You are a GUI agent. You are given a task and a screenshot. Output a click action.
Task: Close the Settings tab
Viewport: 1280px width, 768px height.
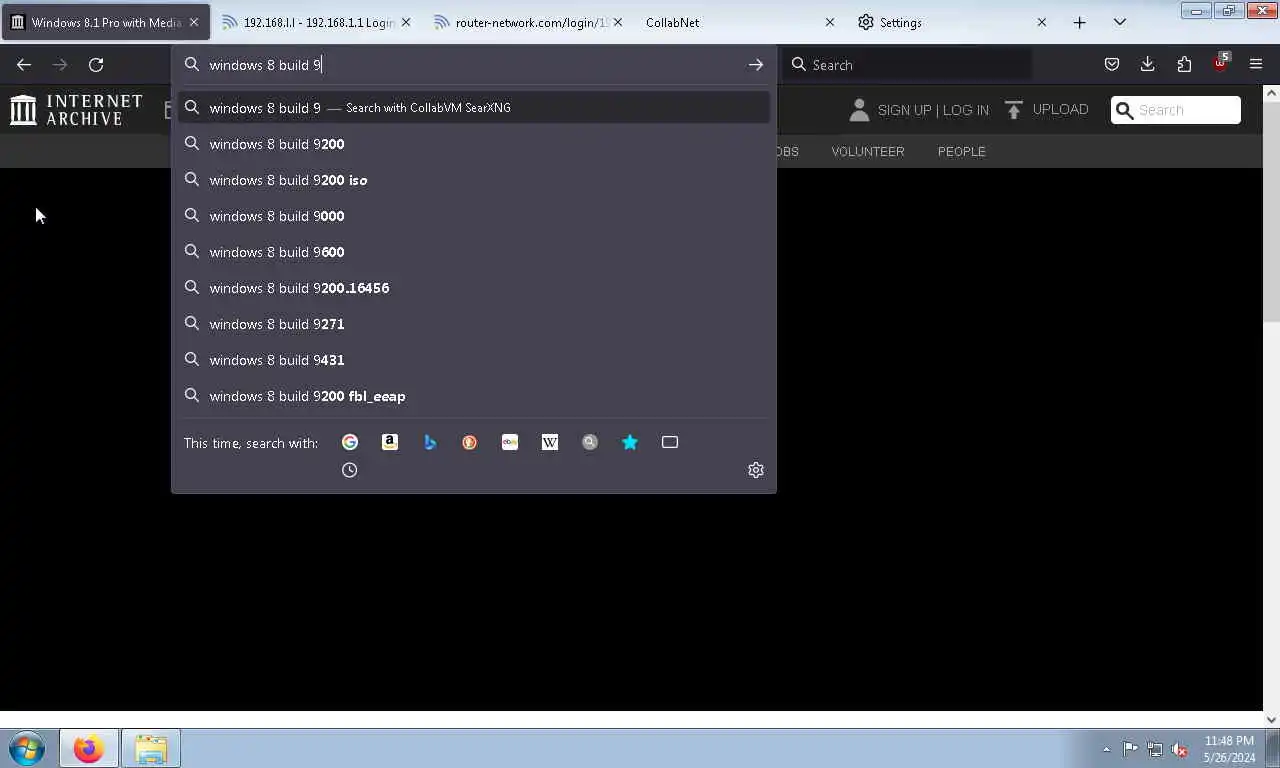coord(1041,22)
